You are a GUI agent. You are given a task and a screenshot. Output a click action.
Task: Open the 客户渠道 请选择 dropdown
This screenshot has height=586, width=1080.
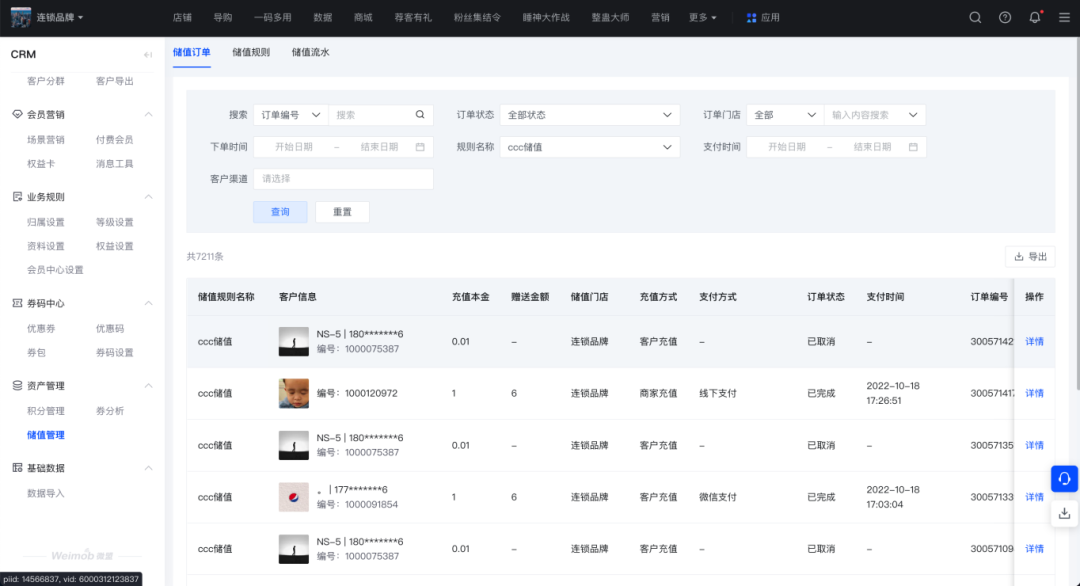(x=343, y=178)
